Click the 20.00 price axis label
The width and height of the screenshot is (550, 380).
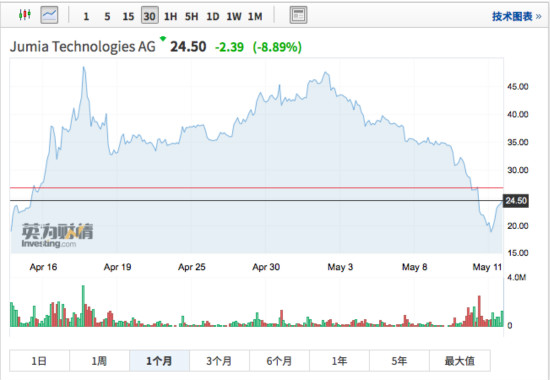[x=518, y=226]
